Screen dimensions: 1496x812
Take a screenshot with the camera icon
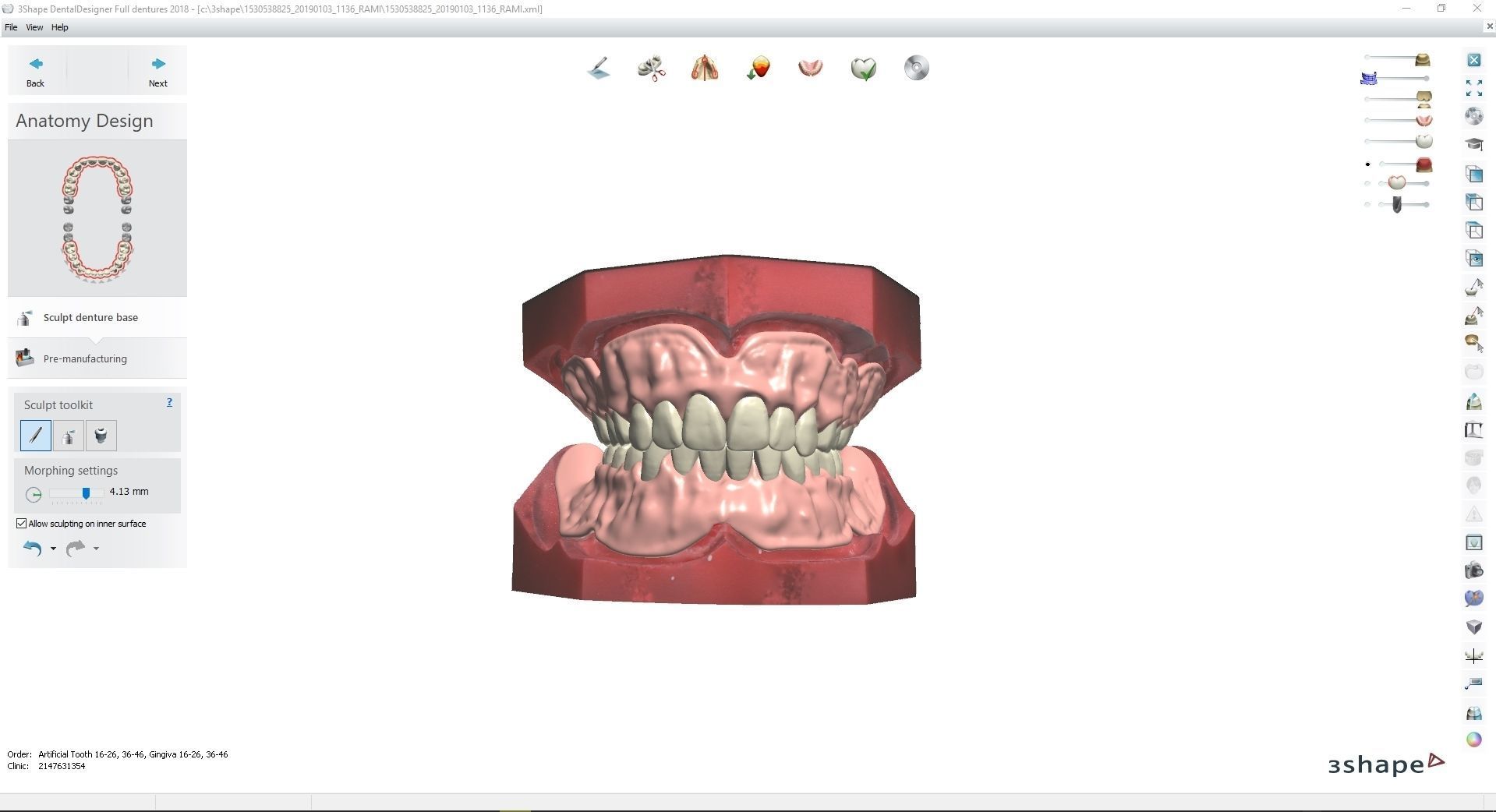click(x=1474, y=570)
